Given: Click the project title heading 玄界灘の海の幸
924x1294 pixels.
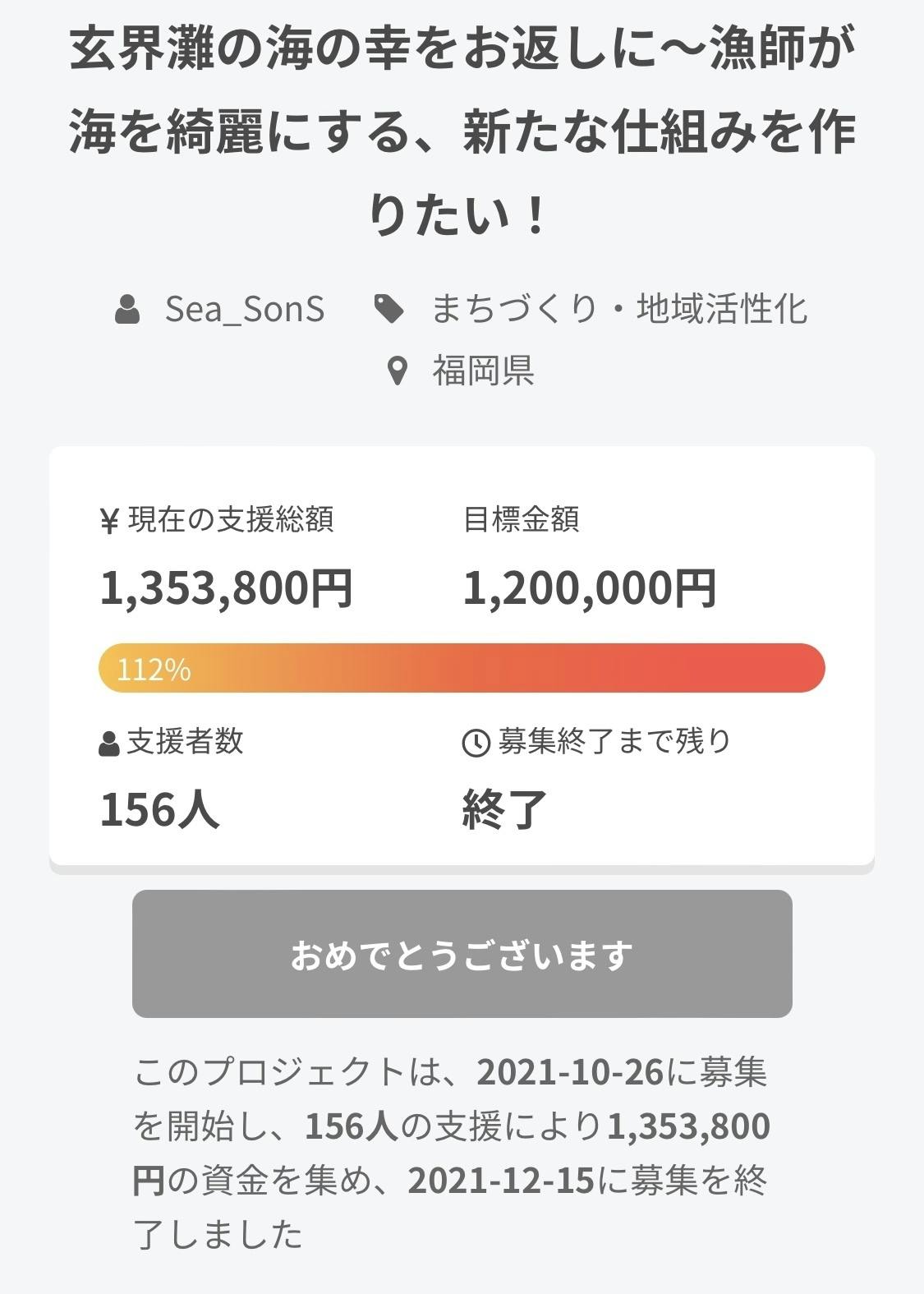Looking at the screenshot, I should 462,131.
